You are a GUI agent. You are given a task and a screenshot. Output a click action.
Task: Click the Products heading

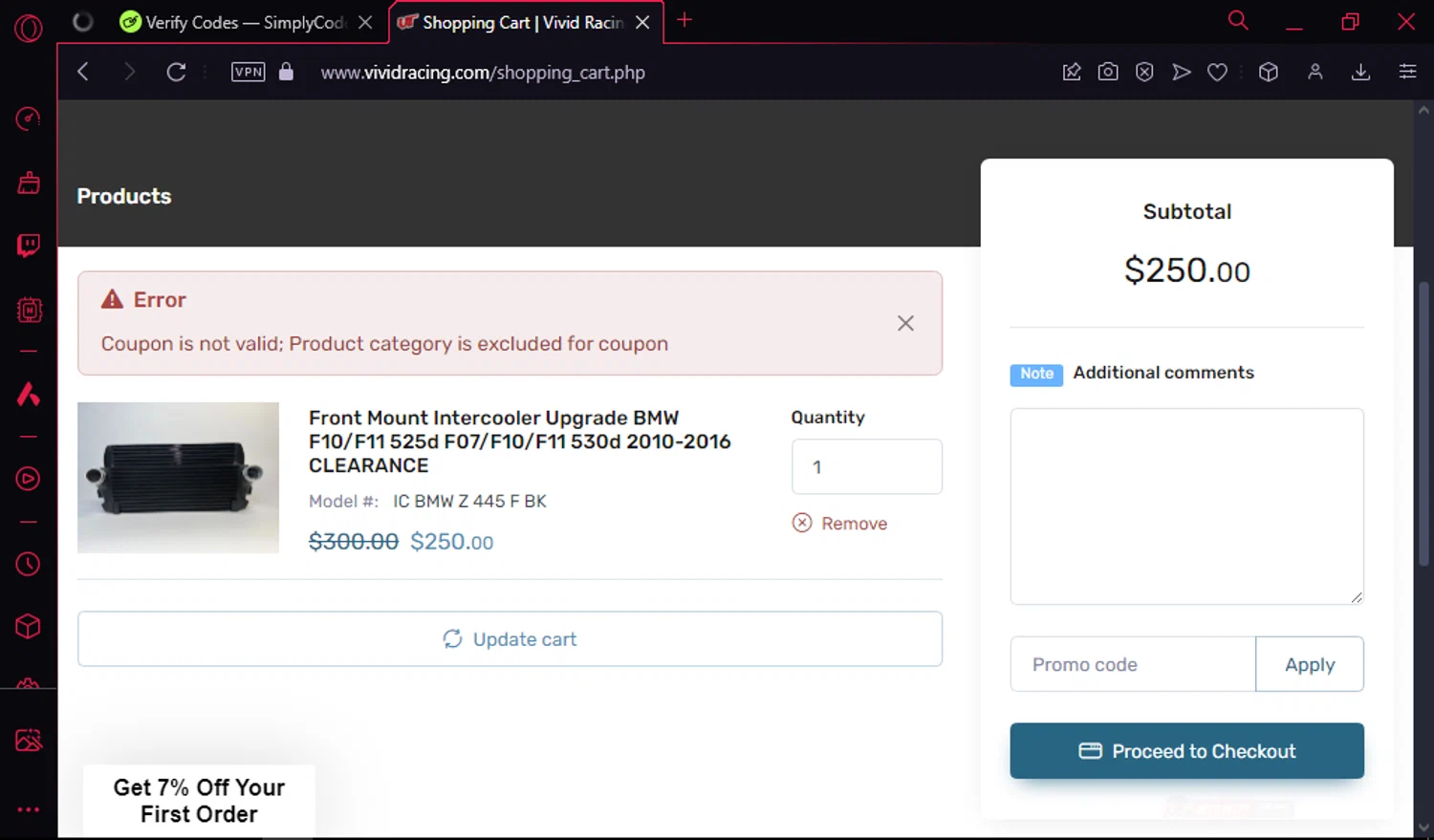124,196
